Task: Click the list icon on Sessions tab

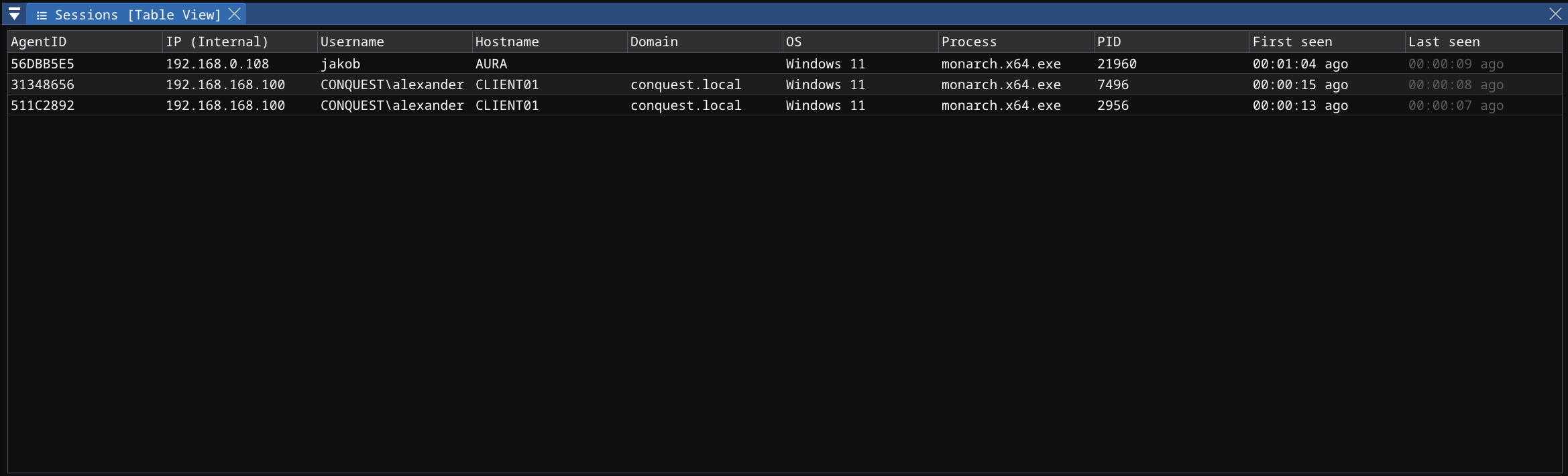Action: pyautogui.click(x=42, y=15)
